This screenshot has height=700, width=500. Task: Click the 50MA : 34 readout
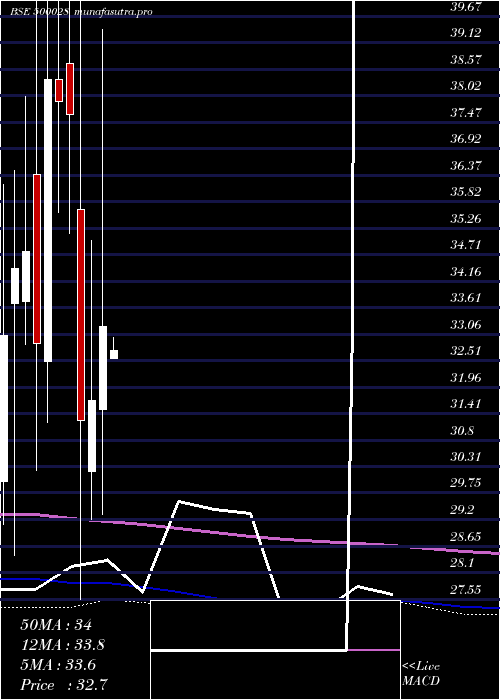pyautogui.click(x=56, y=625)
